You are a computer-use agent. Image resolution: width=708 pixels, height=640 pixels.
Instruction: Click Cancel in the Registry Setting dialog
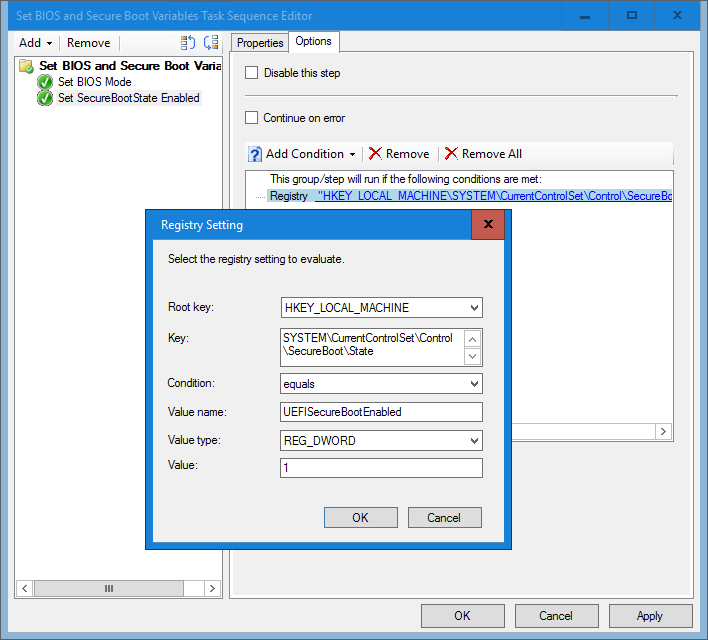coord(444,517)
